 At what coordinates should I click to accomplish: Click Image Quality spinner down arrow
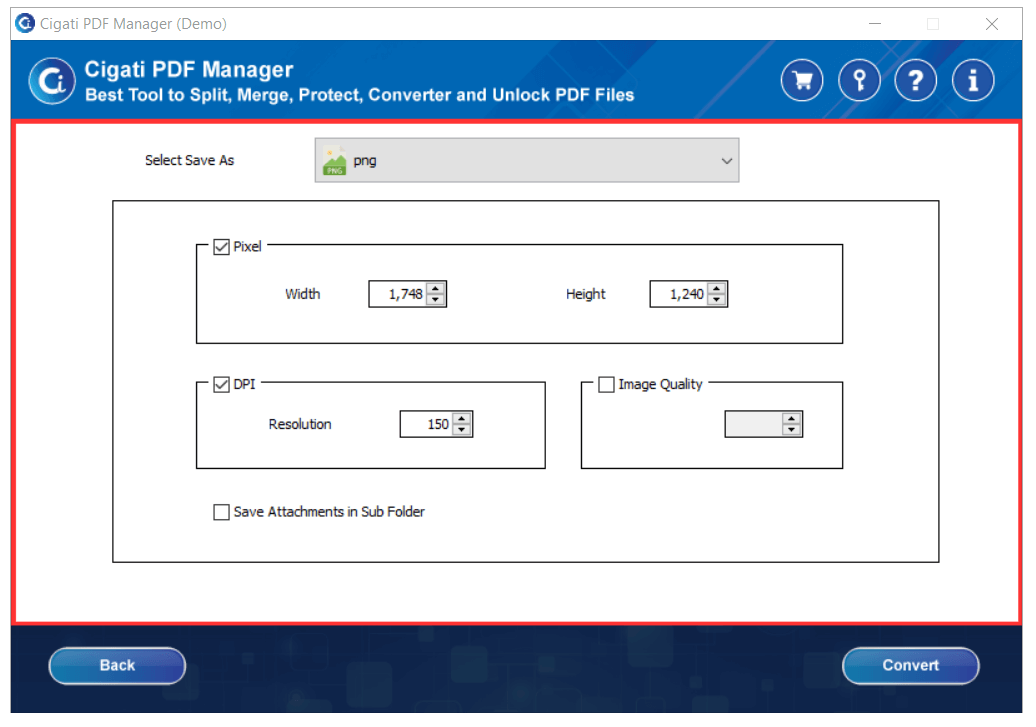(x=791, y=430)
